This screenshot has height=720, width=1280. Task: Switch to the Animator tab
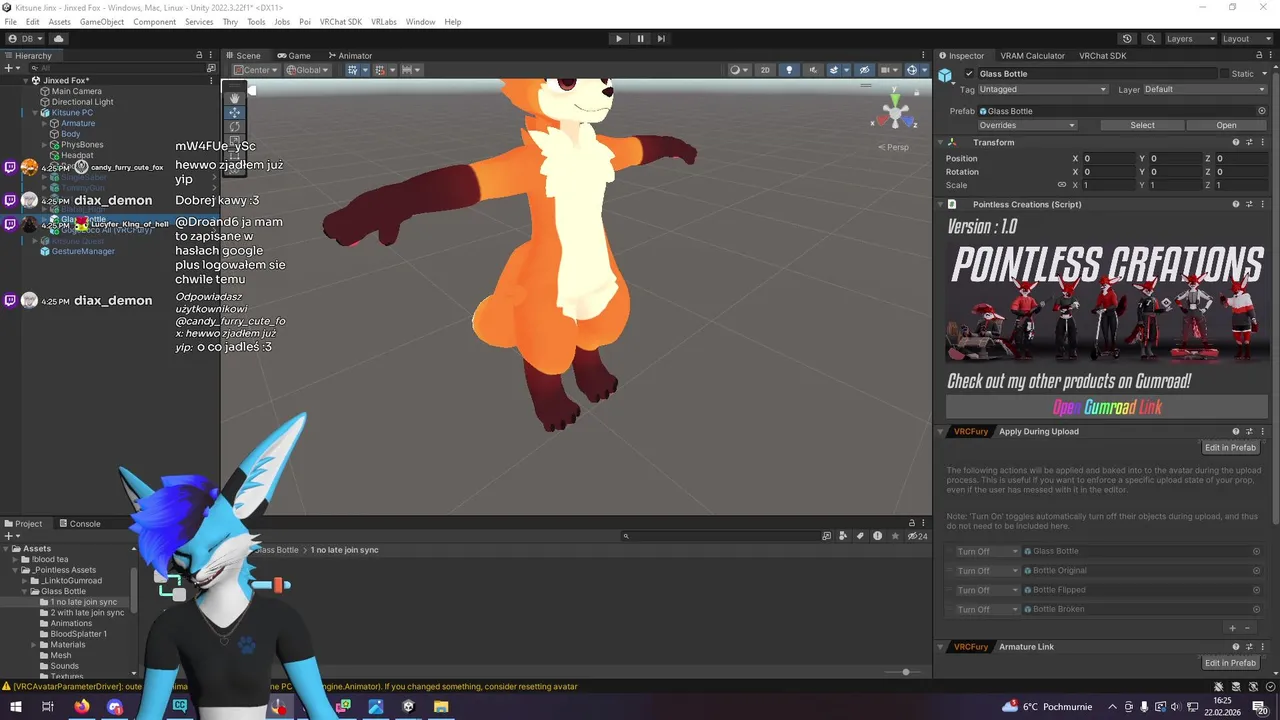coord(350,56)
